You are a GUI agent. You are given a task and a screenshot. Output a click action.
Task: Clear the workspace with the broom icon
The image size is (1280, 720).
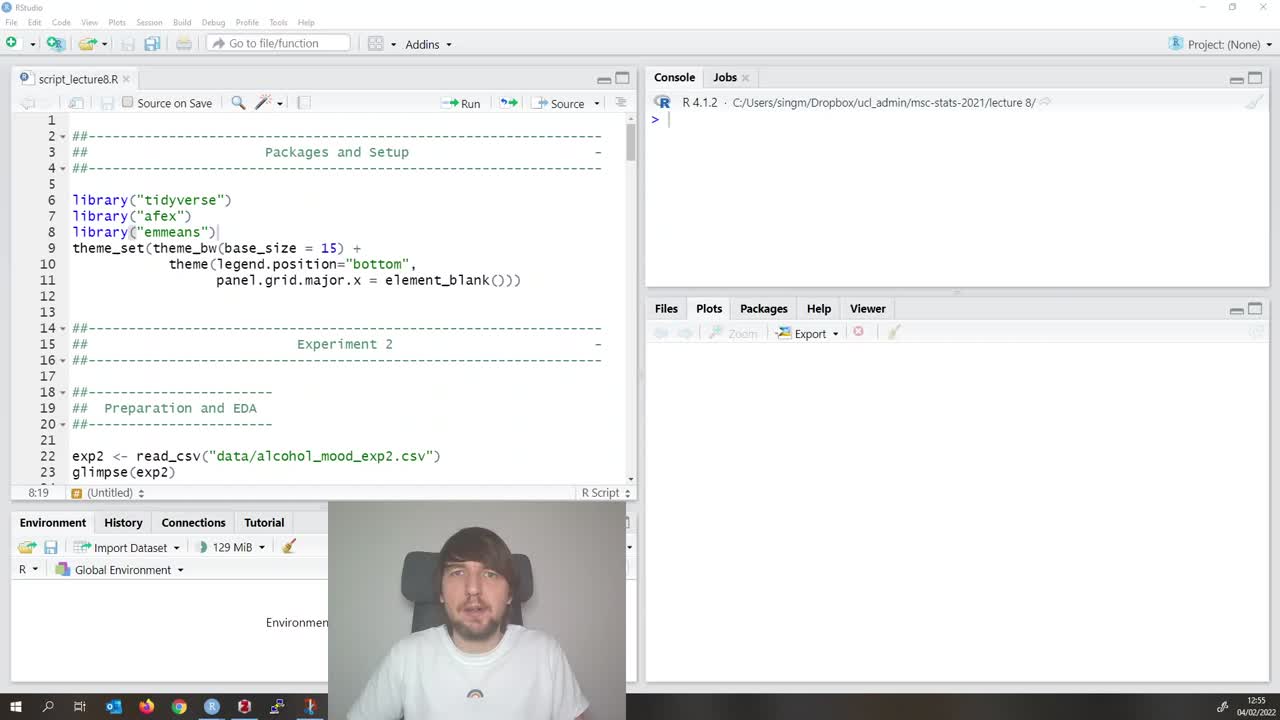[x=288, y=547]
